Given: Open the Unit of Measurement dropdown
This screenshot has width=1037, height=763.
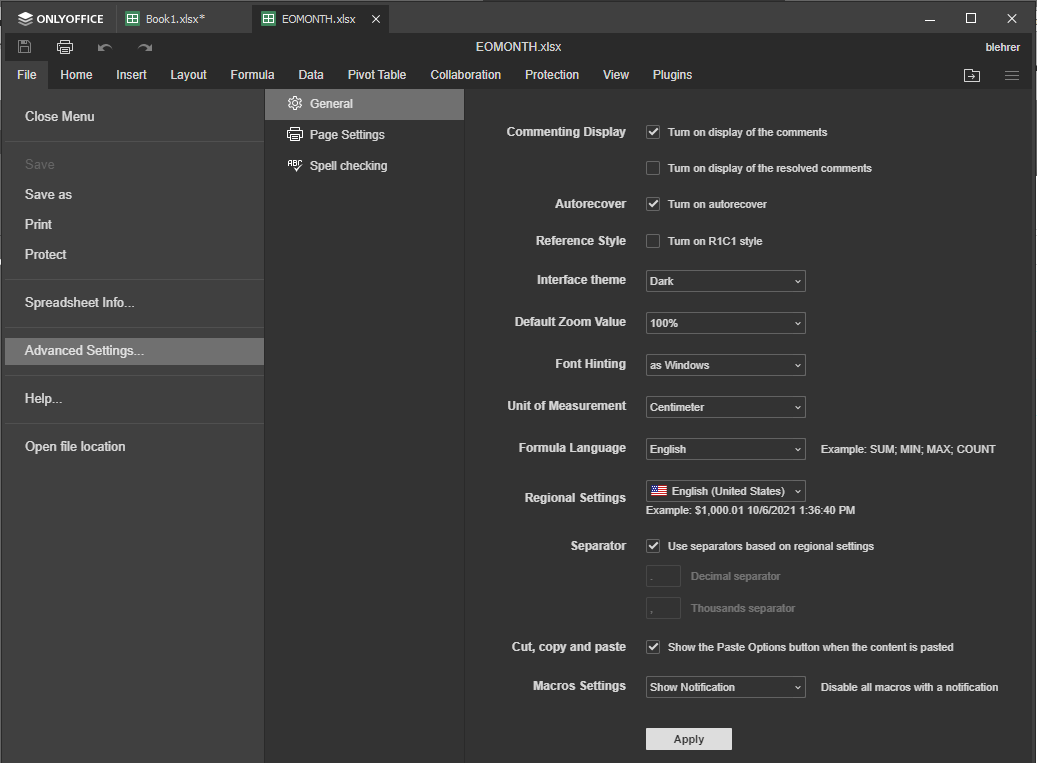Looking at the screenshot, I should (x=726, y=407).
